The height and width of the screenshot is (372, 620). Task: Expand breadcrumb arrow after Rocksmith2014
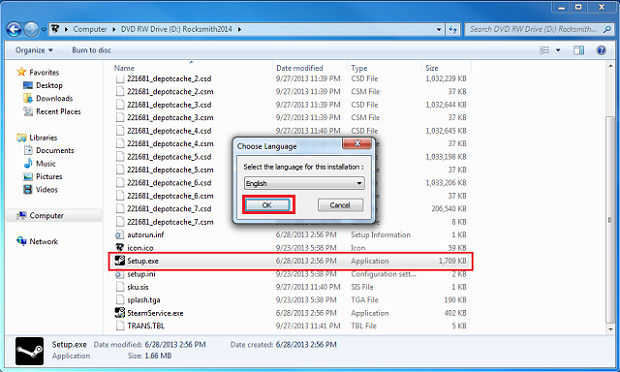[x=239, y=29]
